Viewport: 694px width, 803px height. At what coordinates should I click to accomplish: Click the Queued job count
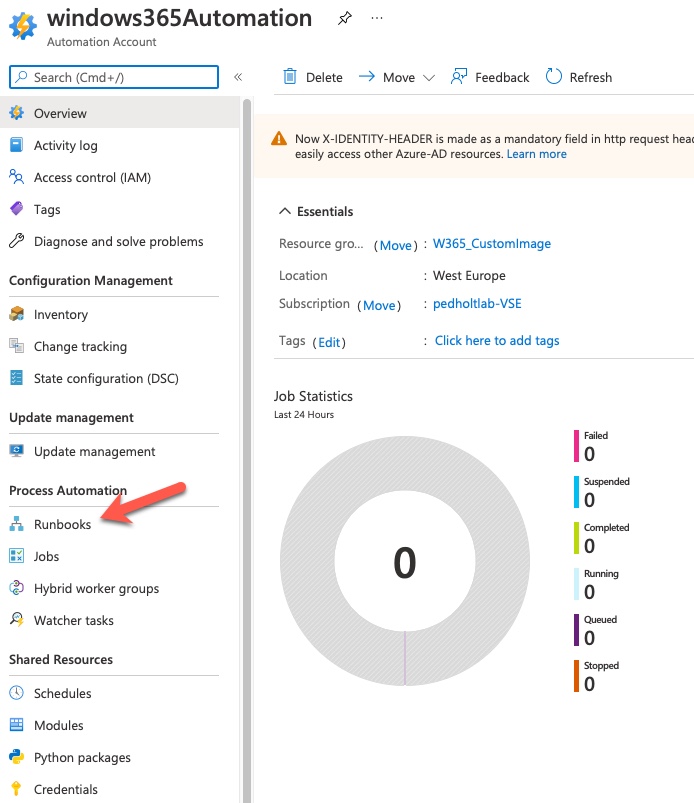(590, 638)
